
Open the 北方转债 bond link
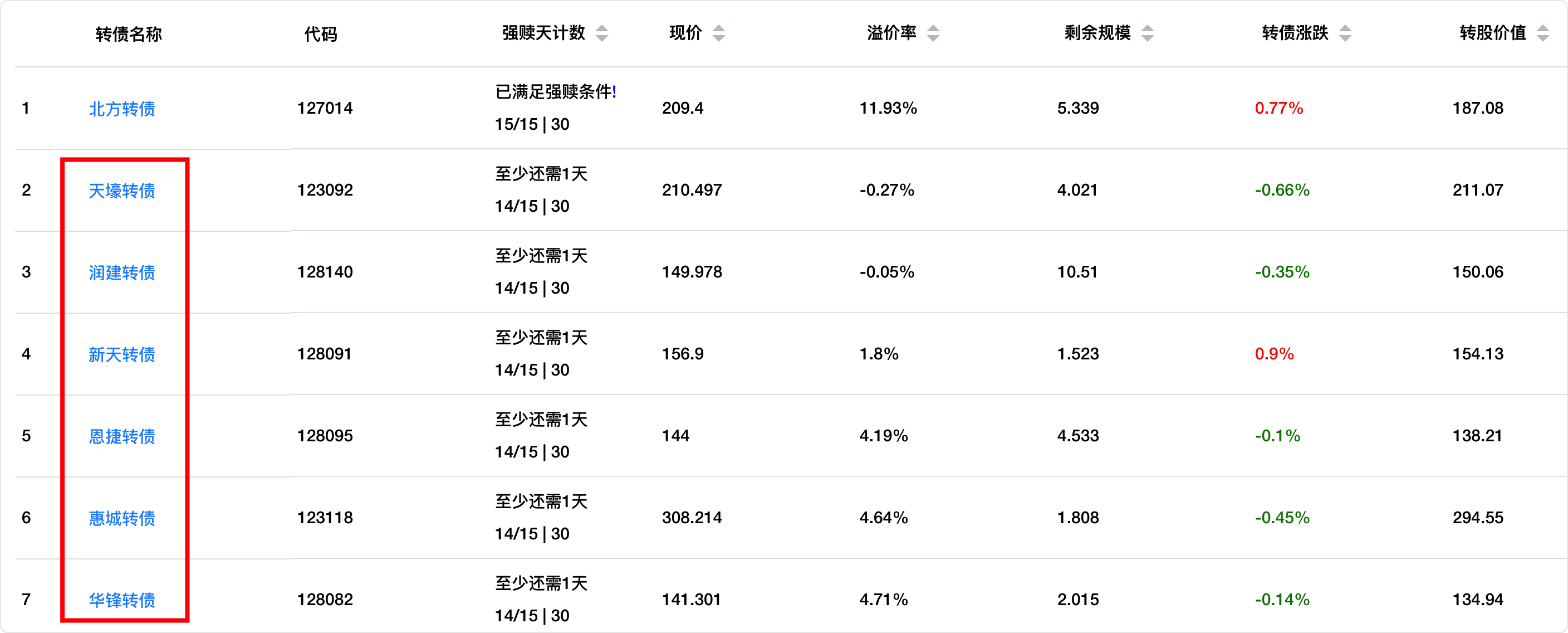122,109
